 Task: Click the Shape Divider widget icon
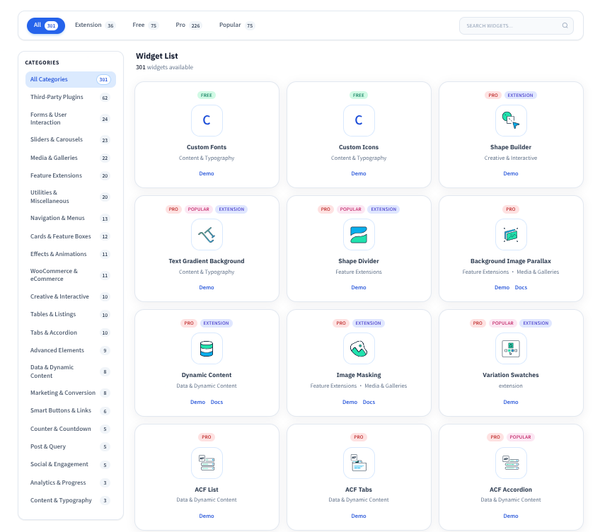point(359,234)
